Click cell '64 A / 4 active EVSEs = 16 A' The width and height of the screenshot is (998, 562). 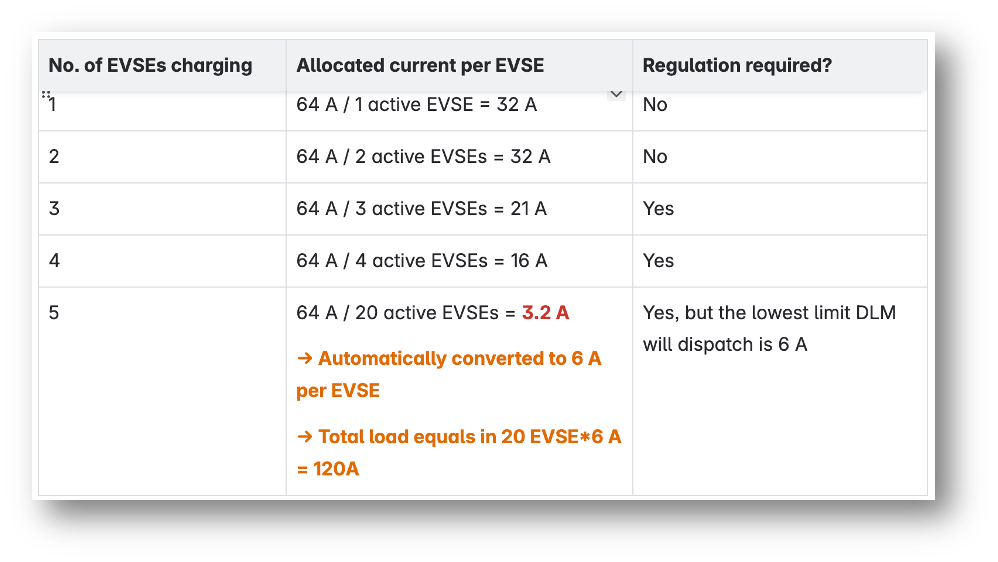(460, 261)
